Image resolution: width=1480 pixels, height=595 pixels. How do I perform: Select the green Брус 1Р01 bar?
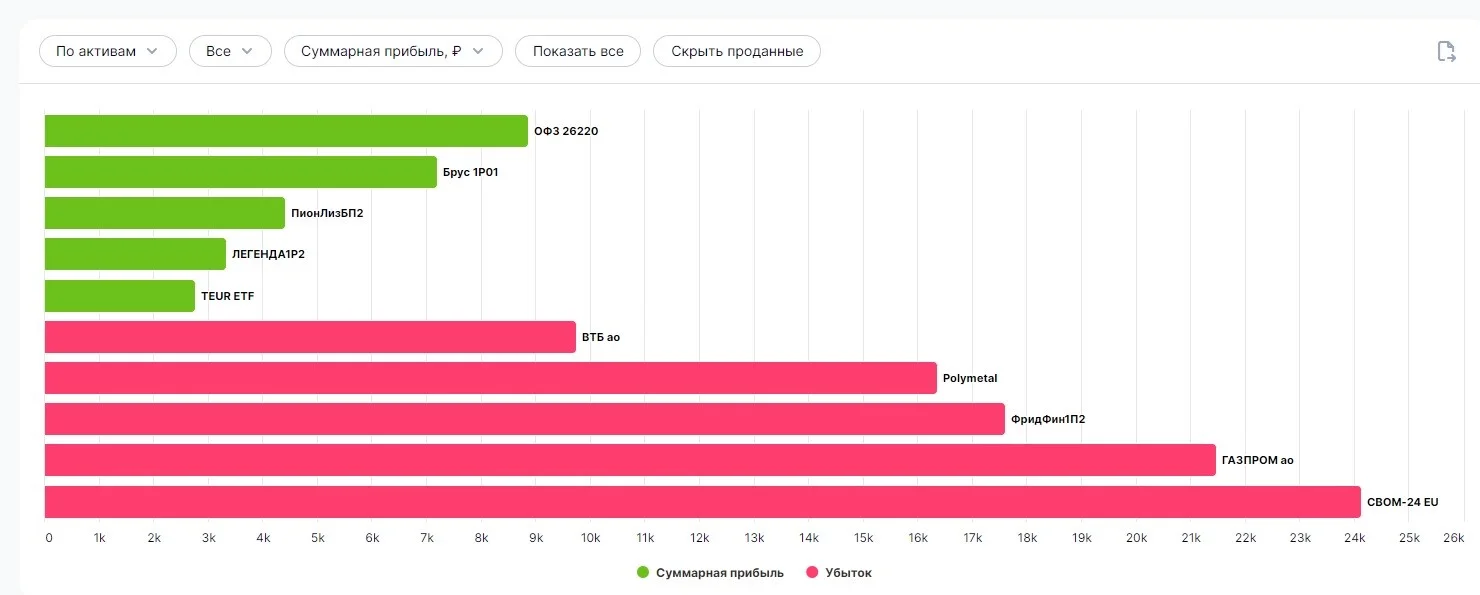[241, 172]
